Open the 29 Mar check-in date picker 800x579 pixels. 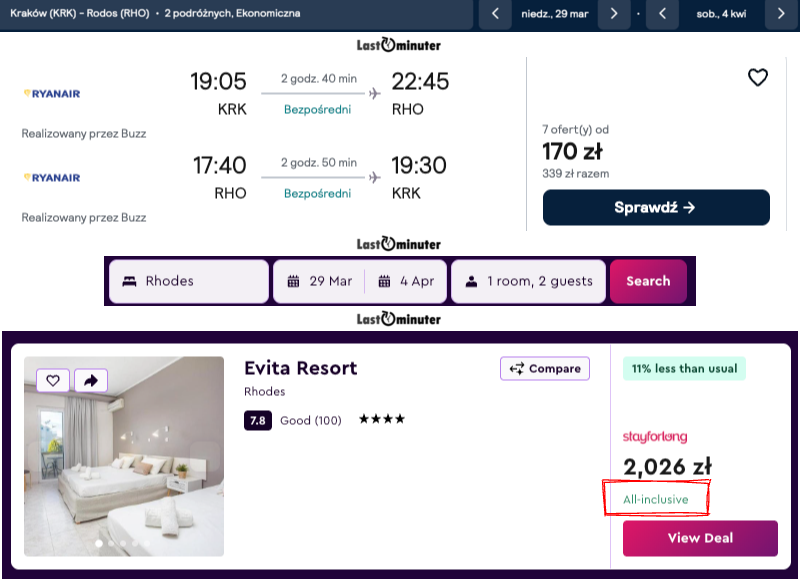[320, 281]
